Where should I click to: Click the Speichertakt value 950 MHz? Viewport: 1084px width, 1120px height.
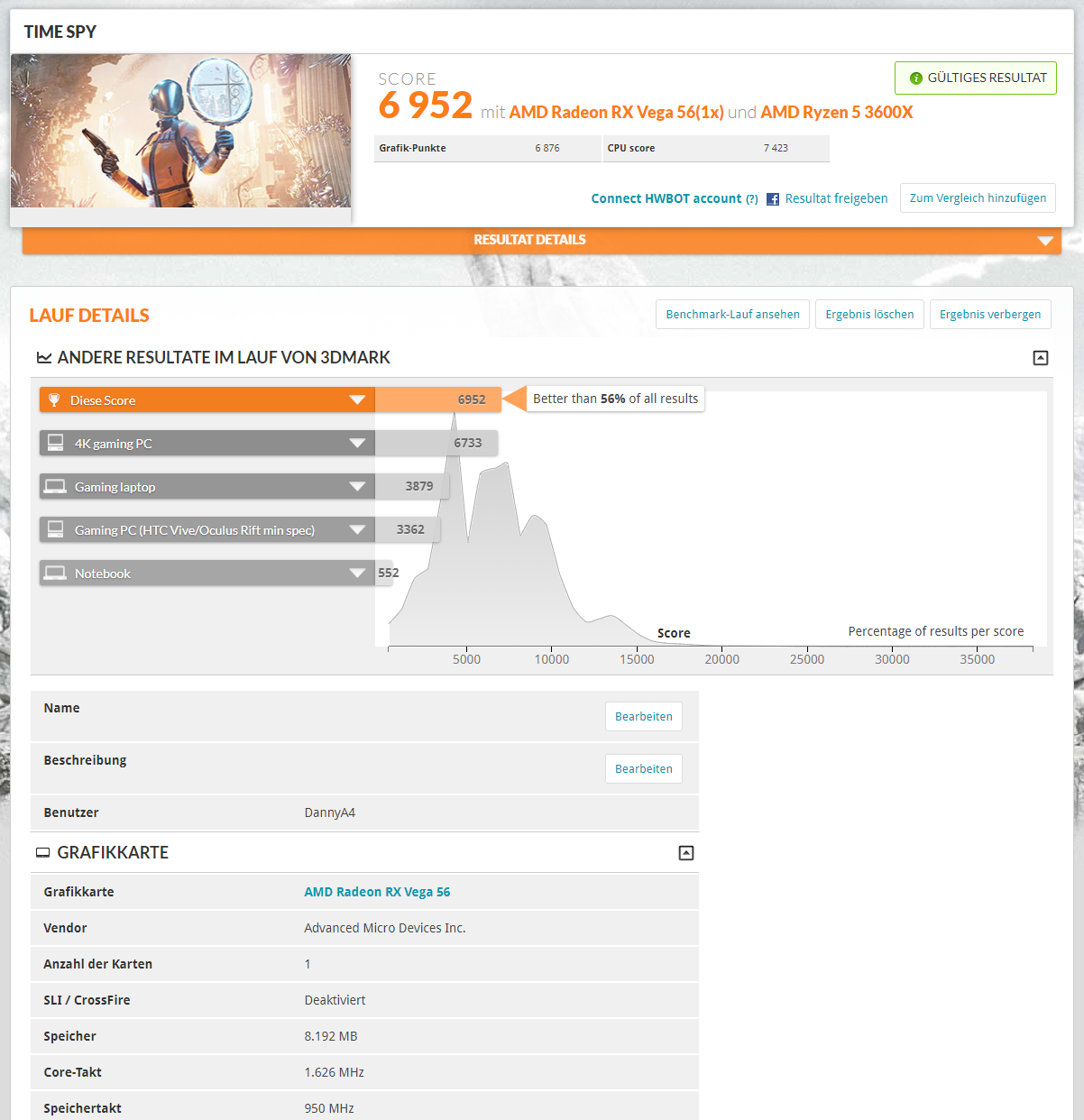point(329,1108)
